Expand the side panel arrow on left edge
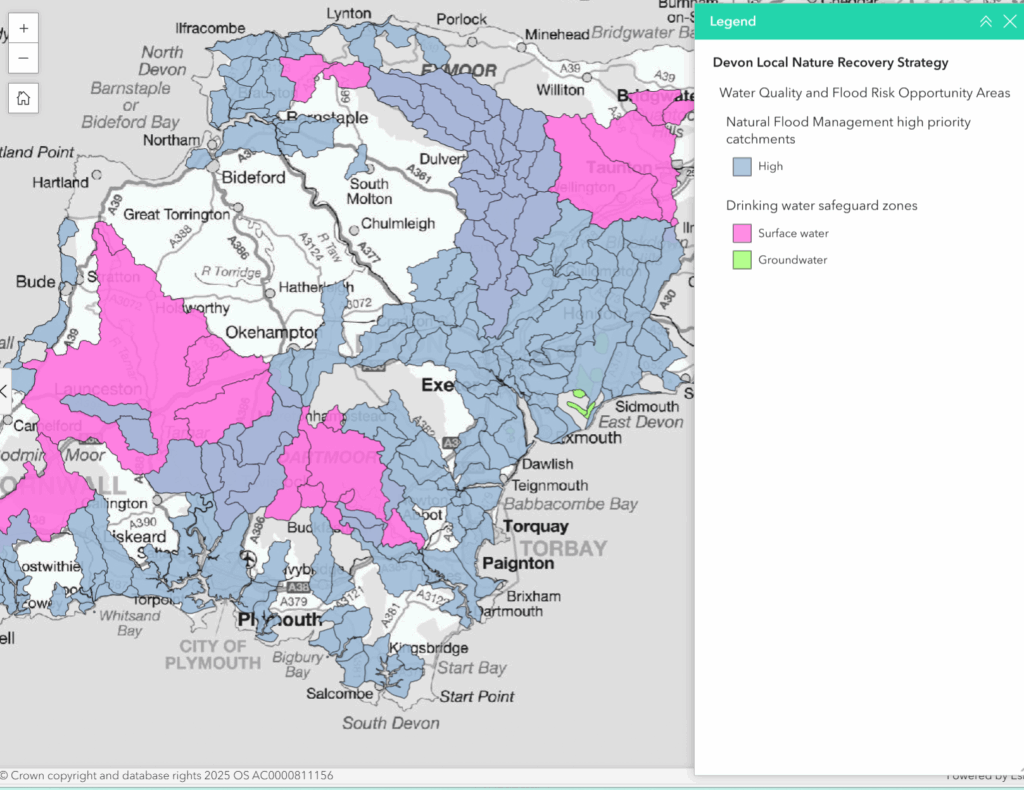This screenshot has height=790, width=1024. pos(4,391)
